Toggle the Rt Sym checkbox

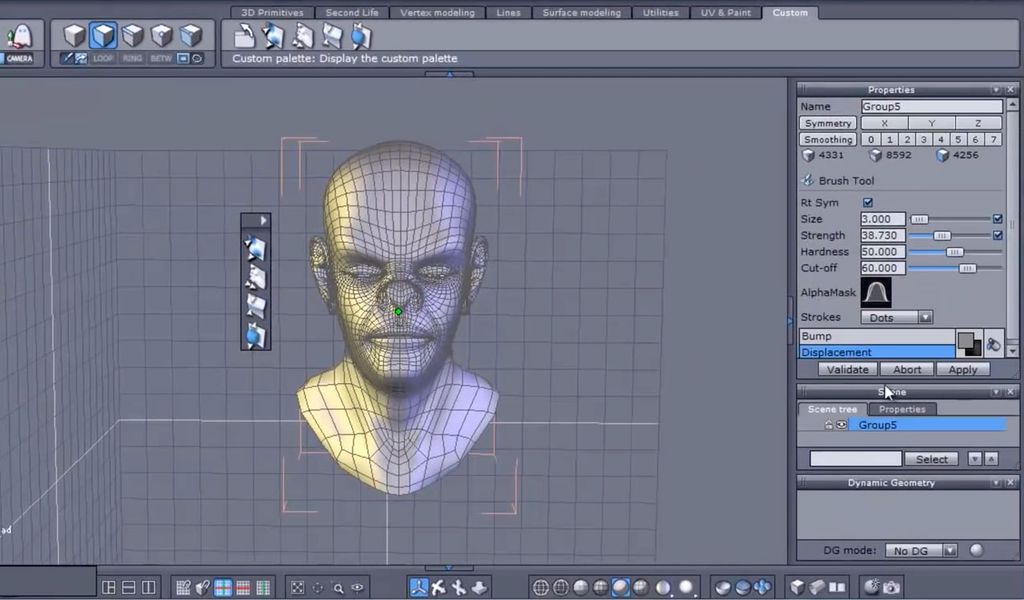[865, 202]
